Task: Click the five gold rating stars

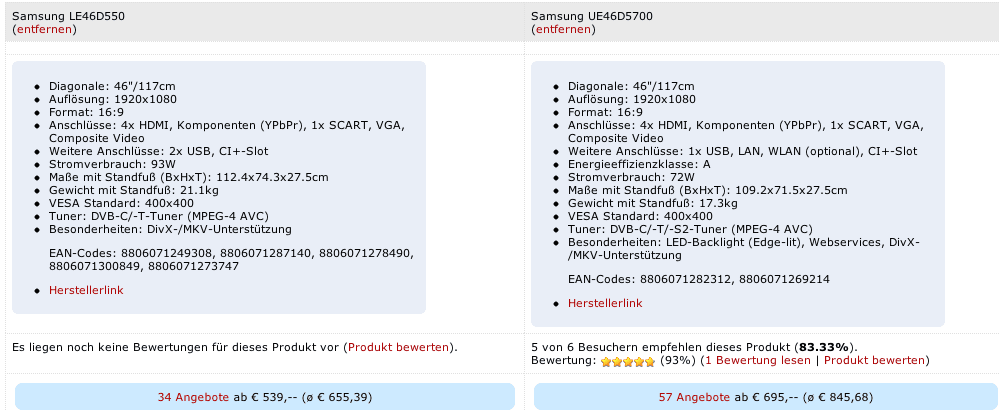Action: pos(628,361)
